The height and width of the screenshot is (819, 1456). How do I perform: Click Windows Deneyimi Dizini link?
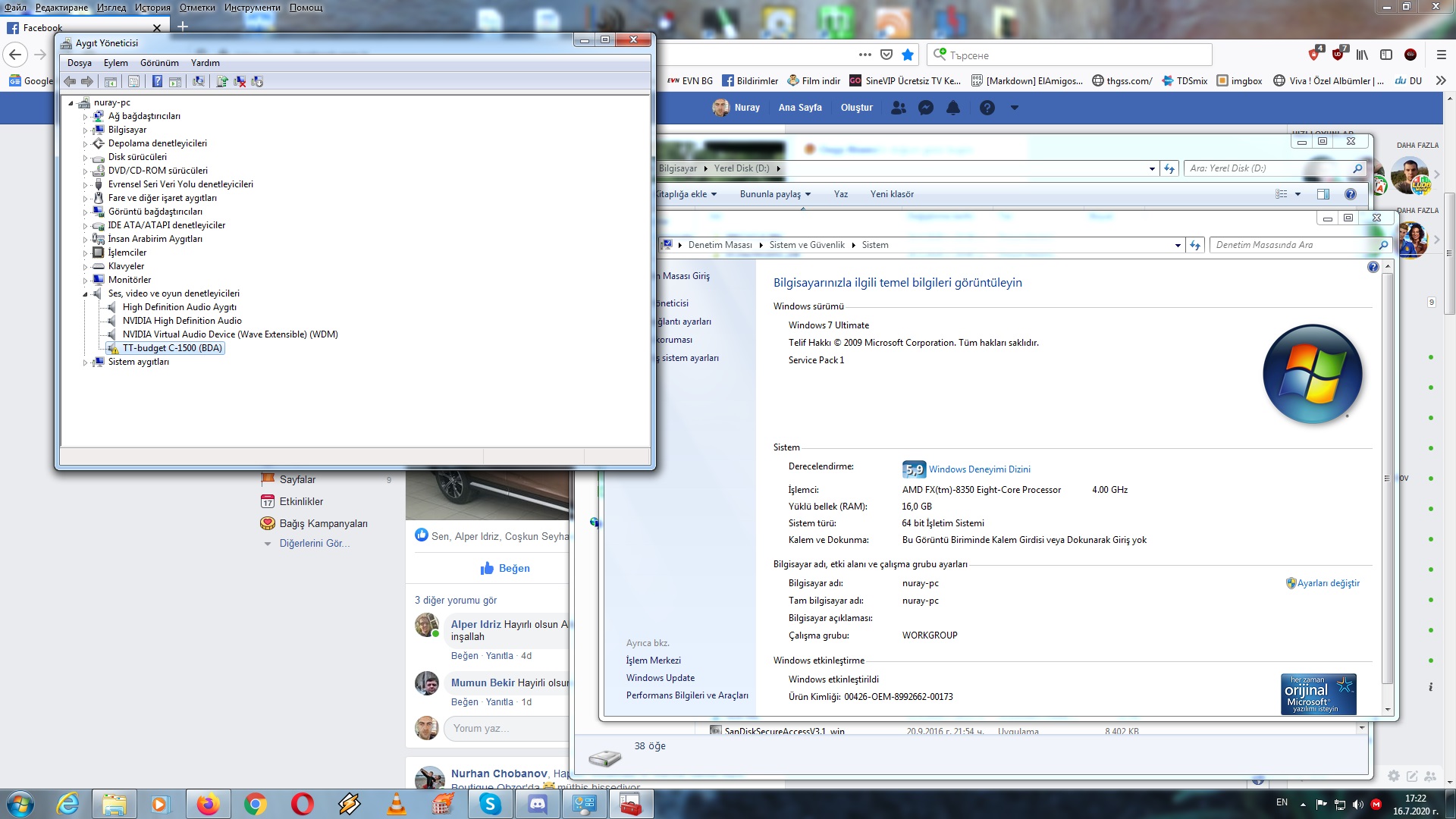tap(979, 469)
